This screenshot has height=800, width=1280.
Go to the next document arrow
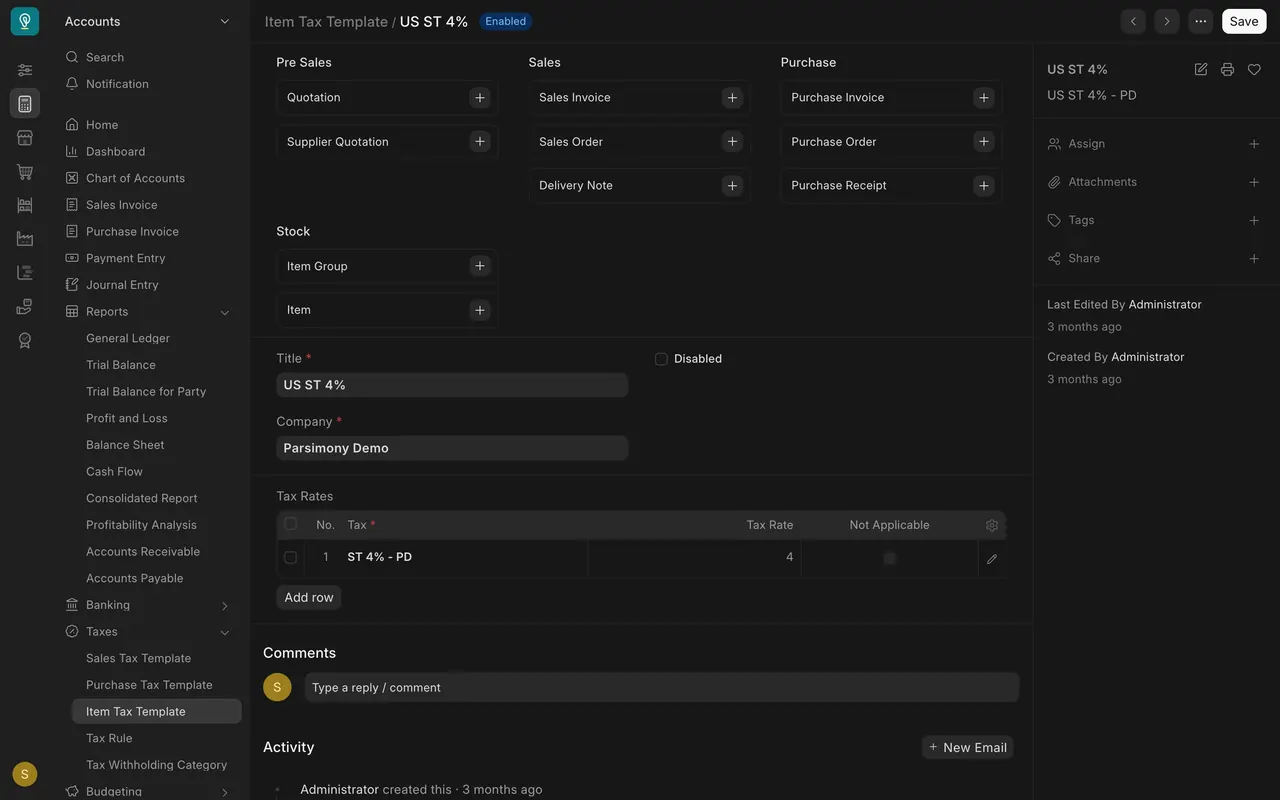click(1167, 21)
